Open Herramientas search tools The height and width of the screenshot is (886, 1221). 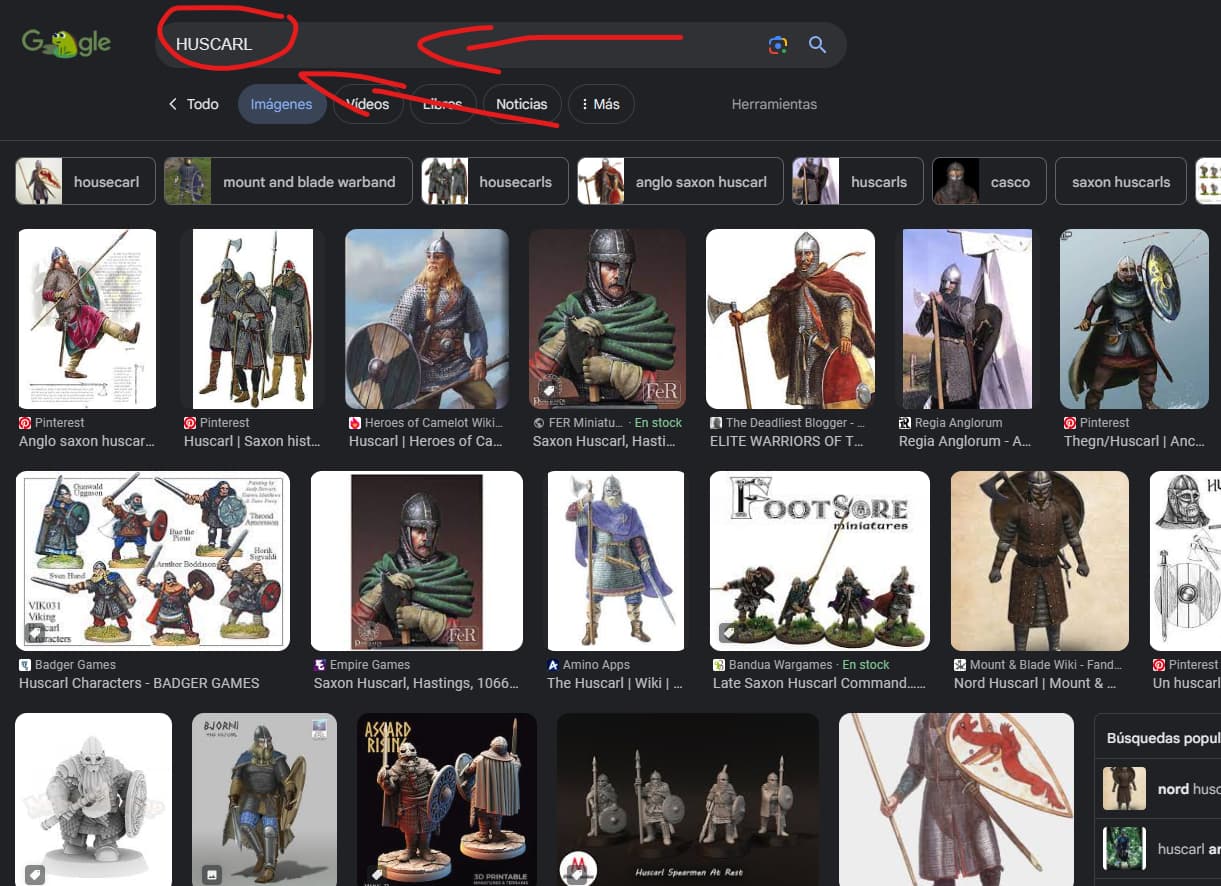[774, 104]
